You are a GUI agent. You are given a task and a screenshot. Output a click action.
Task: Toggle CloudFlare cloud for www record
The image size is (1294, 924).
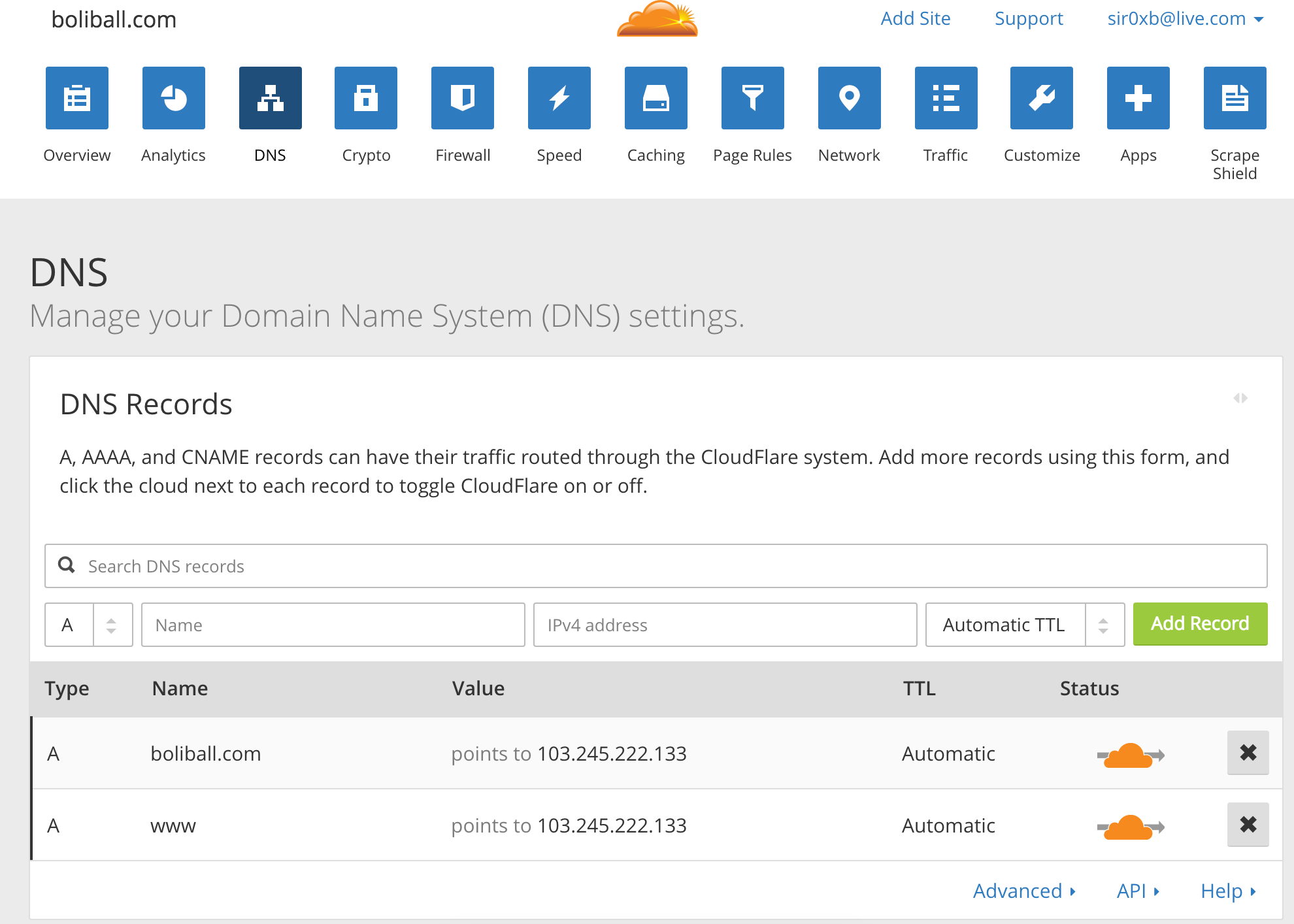[1131, 827]
